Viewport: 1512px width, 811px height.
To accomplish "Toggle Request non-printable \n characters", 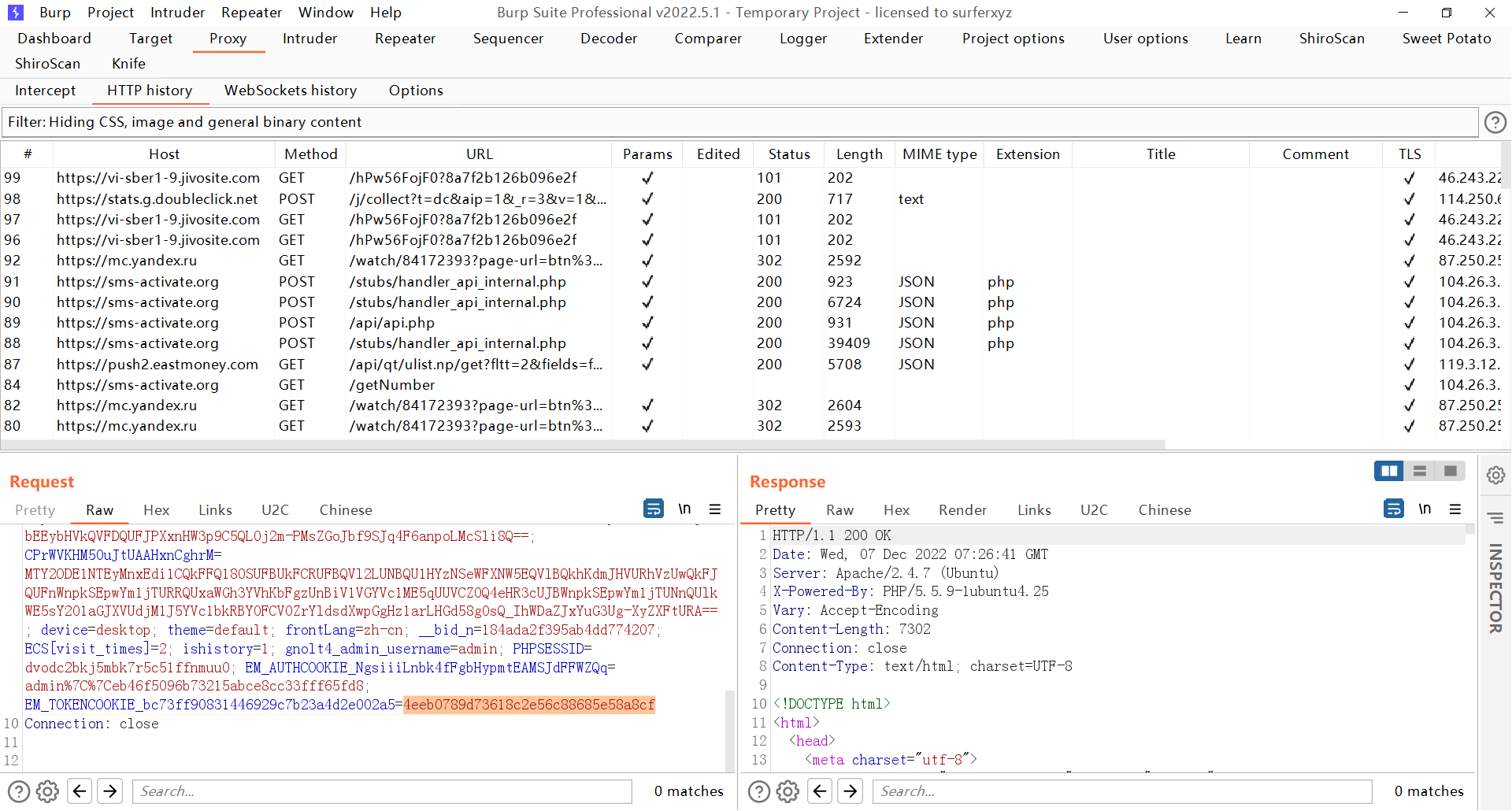I will [684, 509].
